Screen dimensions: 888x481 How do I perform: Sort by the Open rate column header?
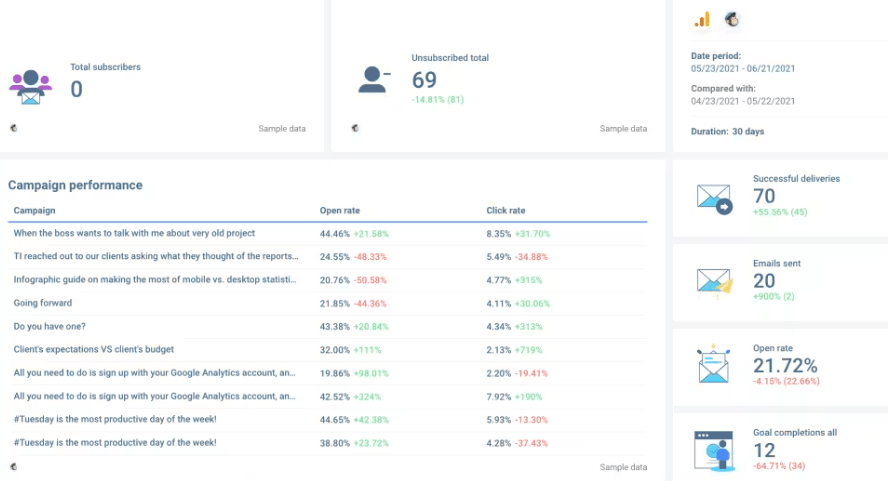tap(340, 210)
